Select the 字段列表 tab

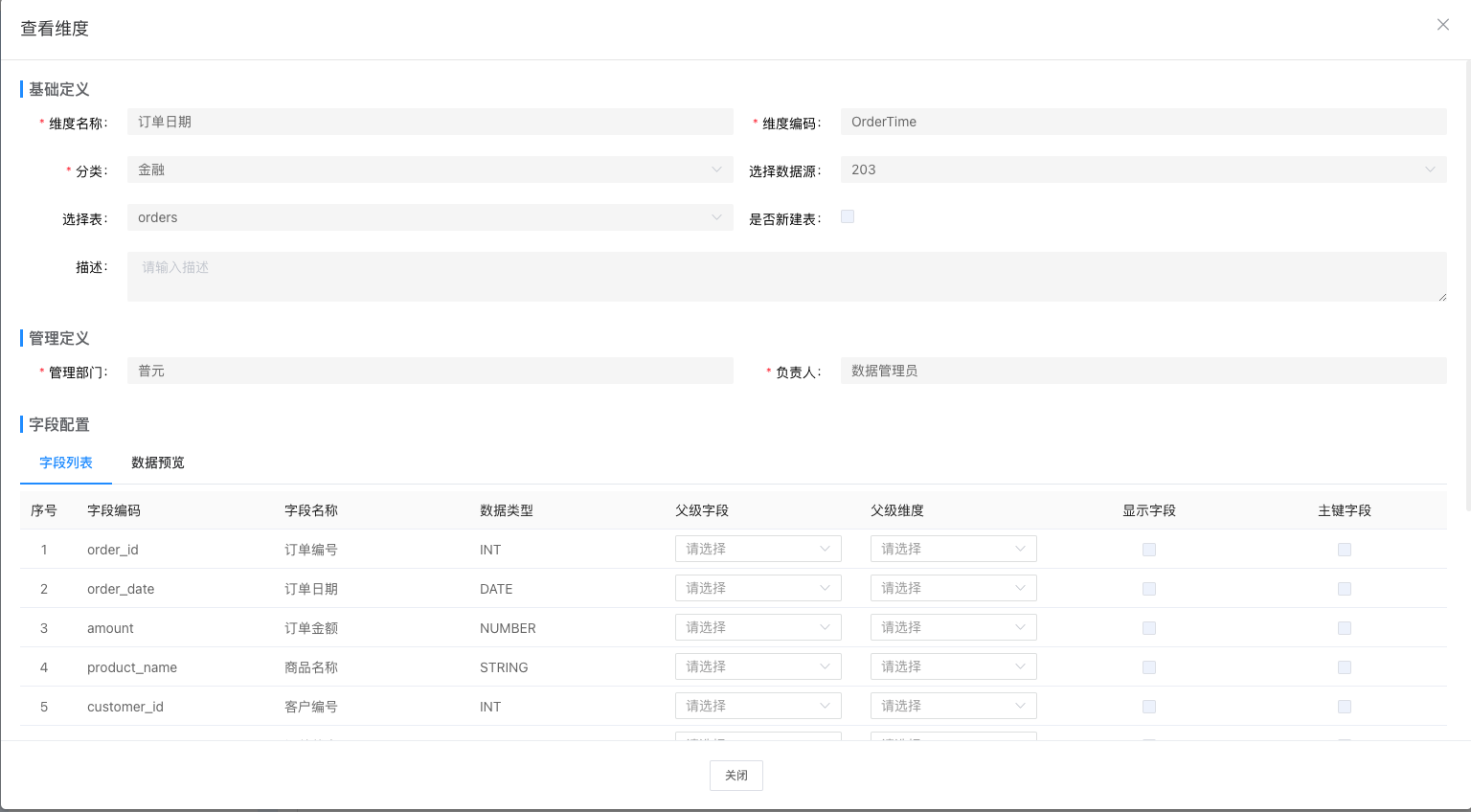pyautogui.click(x=65, y=462)
